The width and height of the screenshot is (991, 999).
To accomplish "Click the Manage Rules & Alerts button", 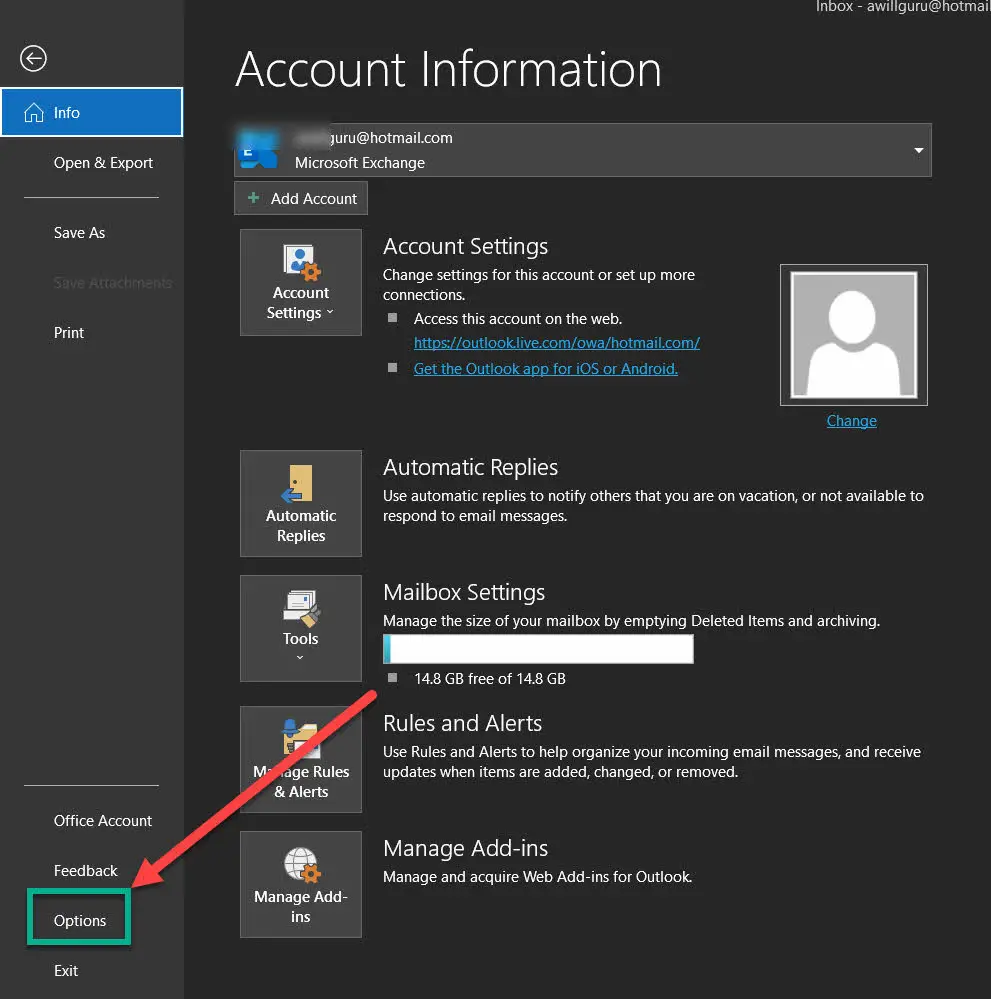I will click(x=301, y=759).
